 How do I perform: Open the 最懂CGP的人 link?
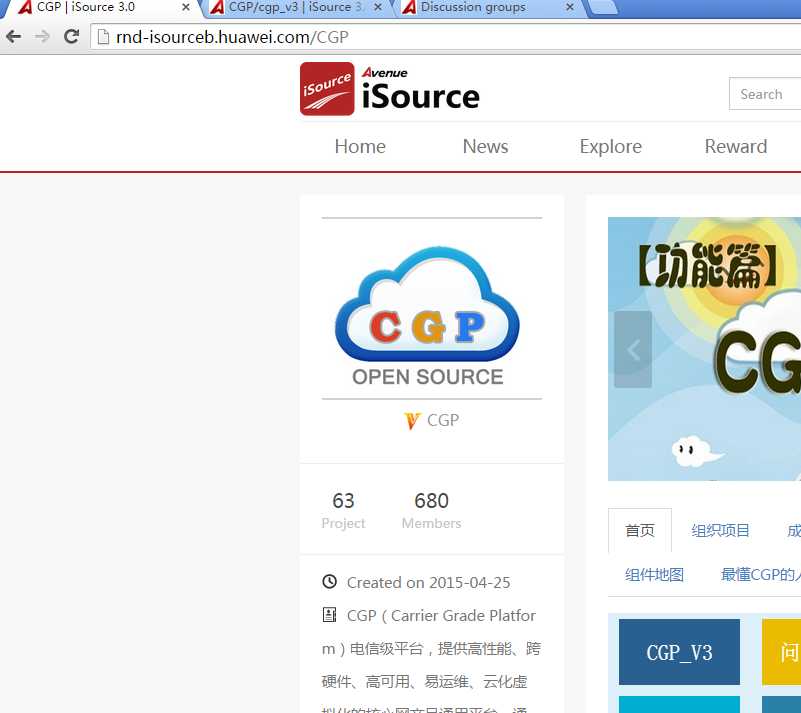coord(761,575)
